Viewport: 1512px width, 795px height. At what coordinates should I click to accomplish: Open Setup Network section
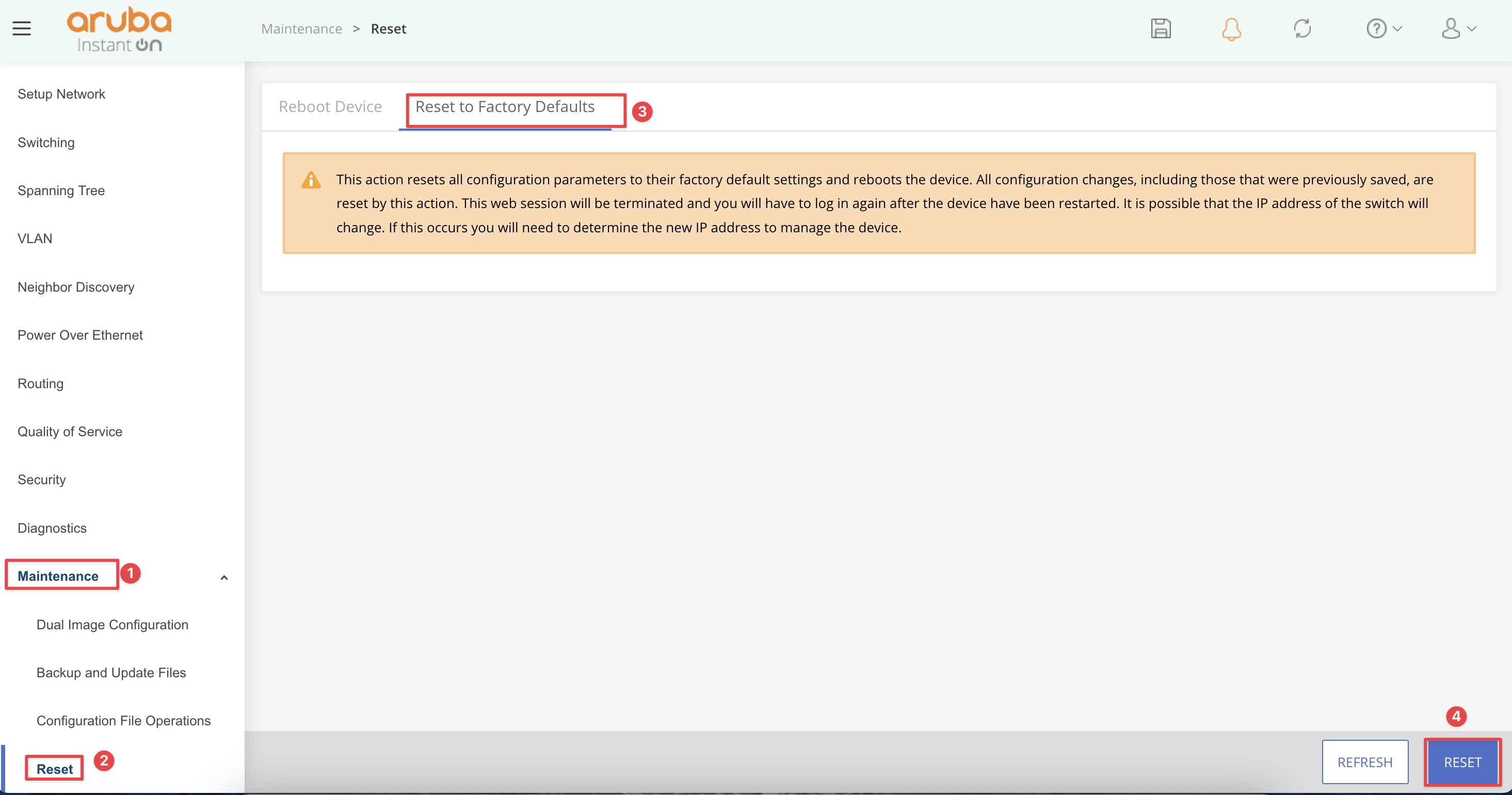61,94
